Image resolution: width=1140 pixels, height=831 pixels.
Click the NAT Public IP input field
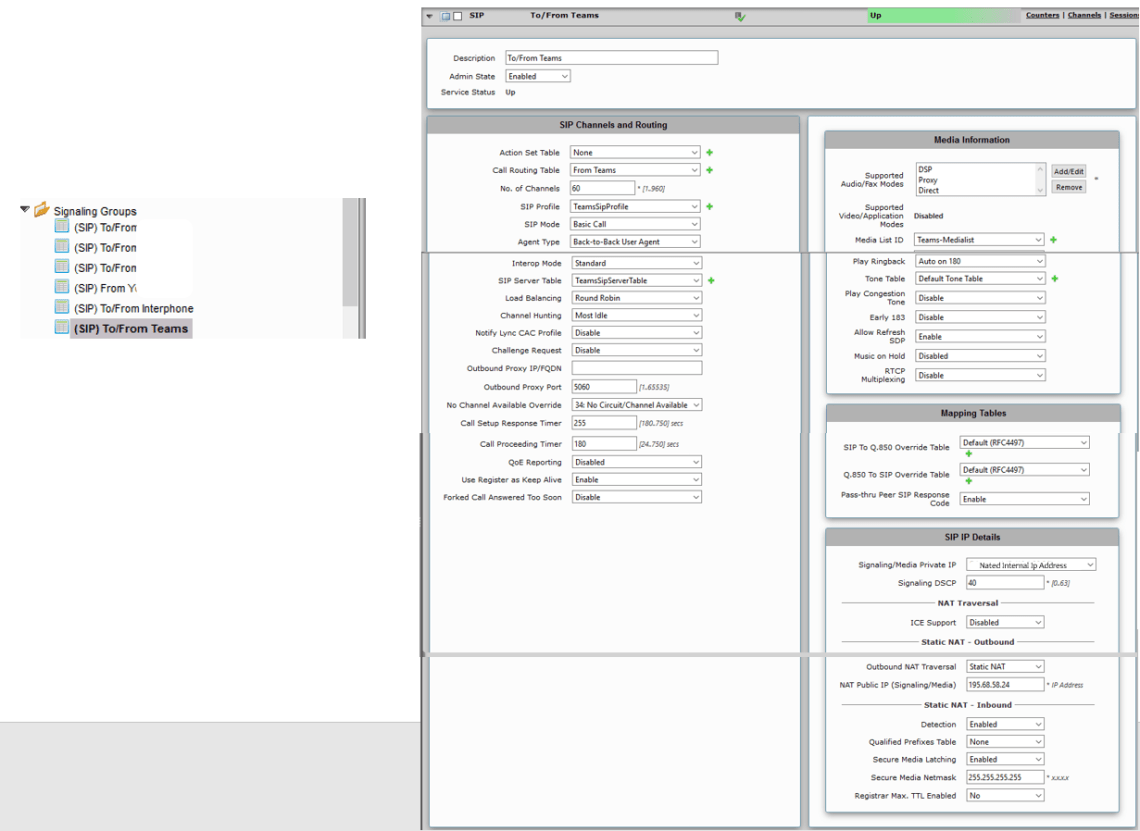(x=1004, y=685)
